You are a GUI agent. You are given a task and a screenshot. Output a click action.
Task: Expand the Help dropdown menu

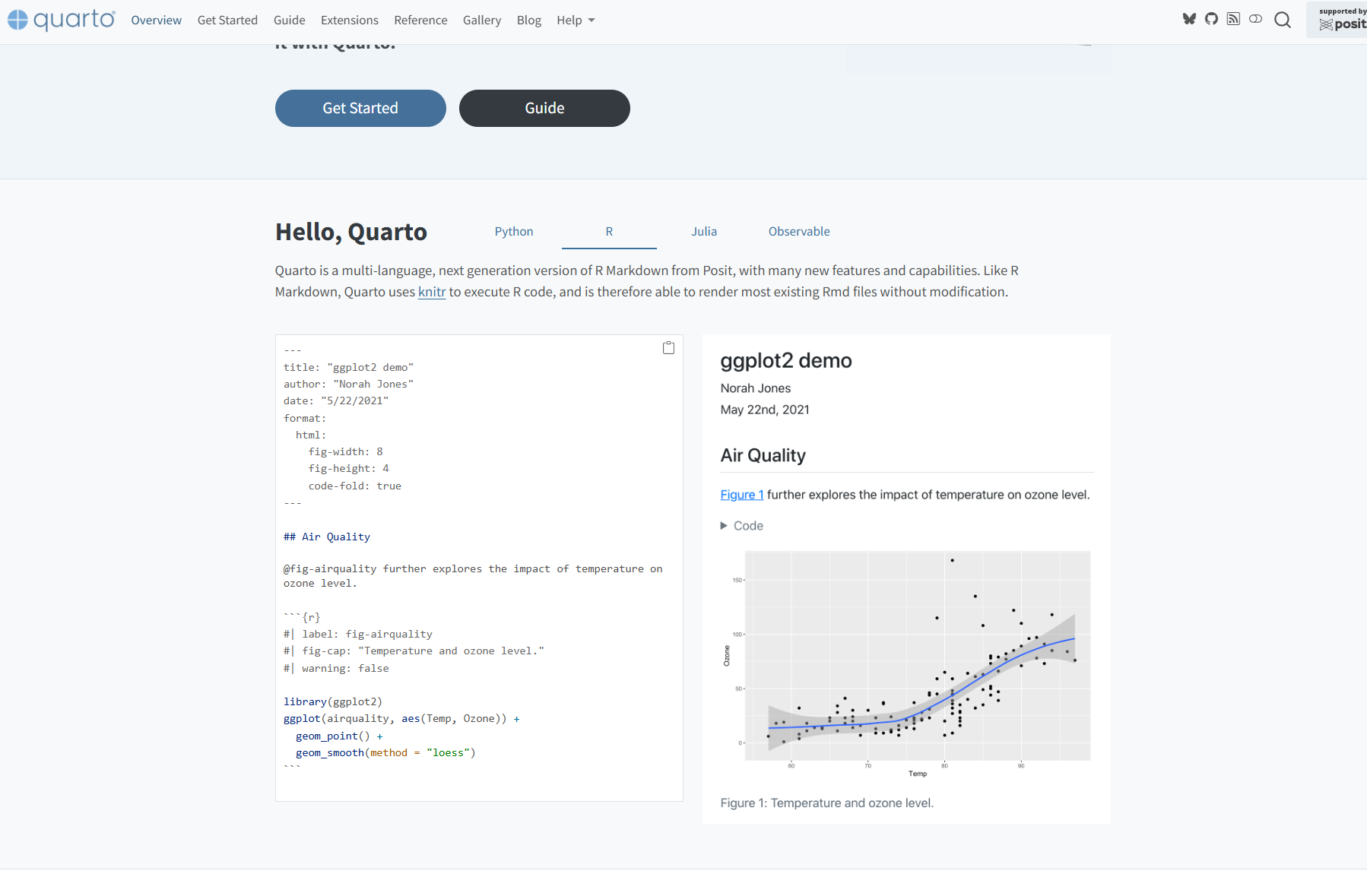pyautogui.click(x=576, y=21)
